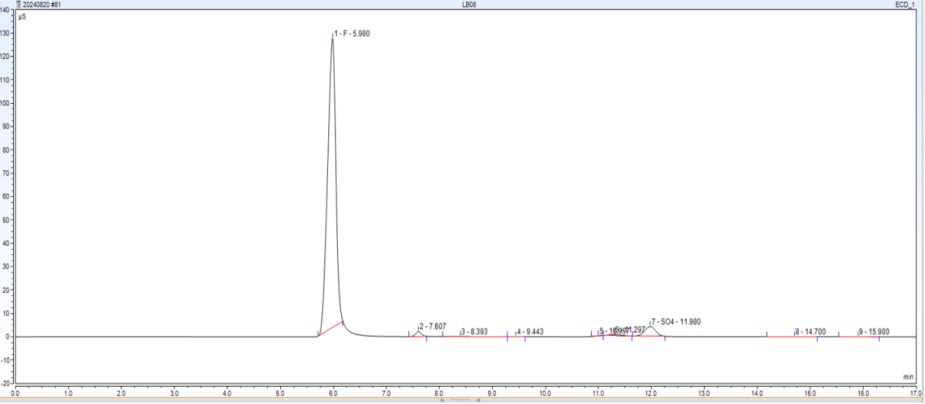Click the apex of the fluoride peak
This screenshot has height=404, width=925.
pyautogui.click(x=332, y=38)
